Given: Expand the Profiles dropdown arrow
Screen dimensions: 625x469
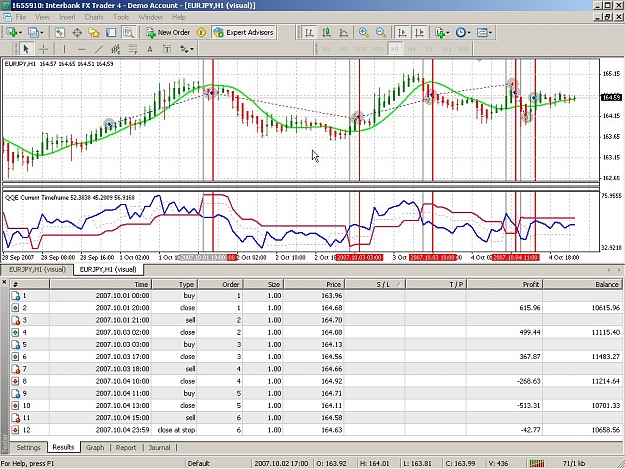Looking at the screenshot, I should click(42, 33).
